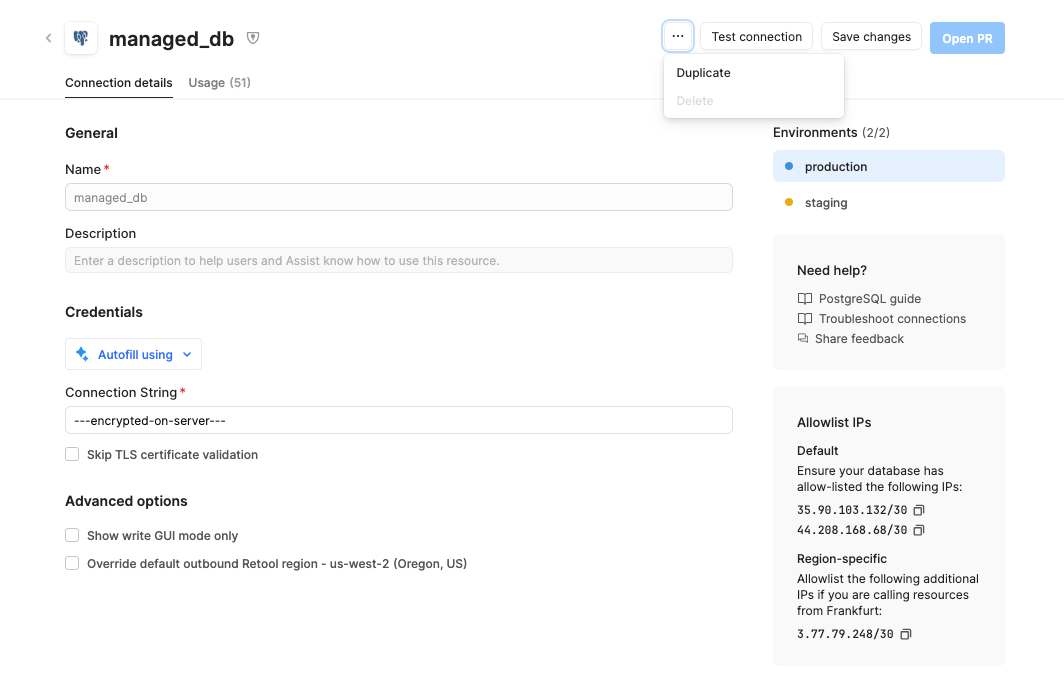Click the PostgreSQL elephant resource icon
1064x697 pixels.
[x=81, y=38]
